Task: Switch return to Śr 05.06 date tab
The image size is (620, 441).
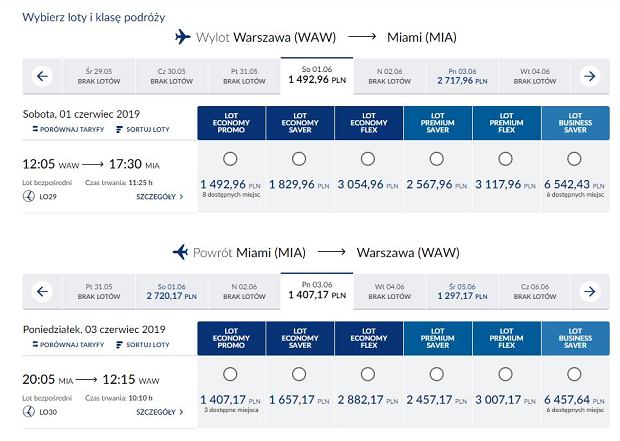Action: [x=462, y=291]
